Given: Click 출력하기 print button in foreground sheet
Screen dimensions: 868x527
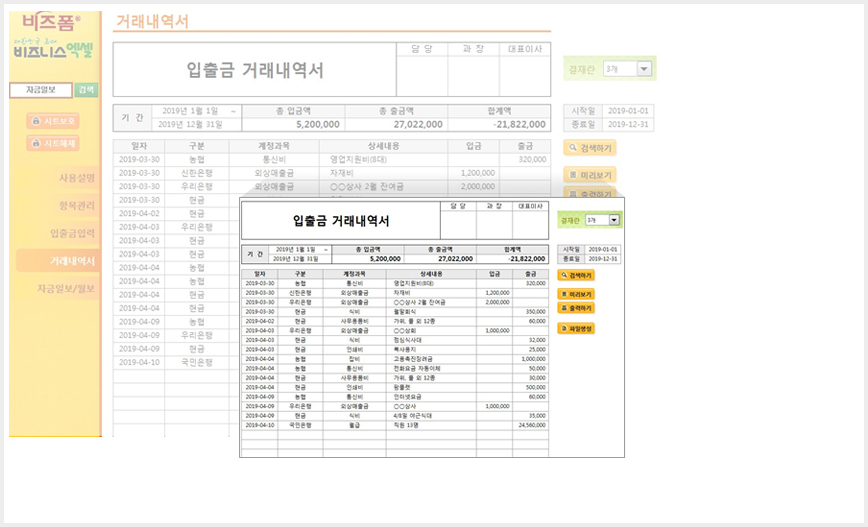Looking at the screenshot, I should tap(576, 308).
